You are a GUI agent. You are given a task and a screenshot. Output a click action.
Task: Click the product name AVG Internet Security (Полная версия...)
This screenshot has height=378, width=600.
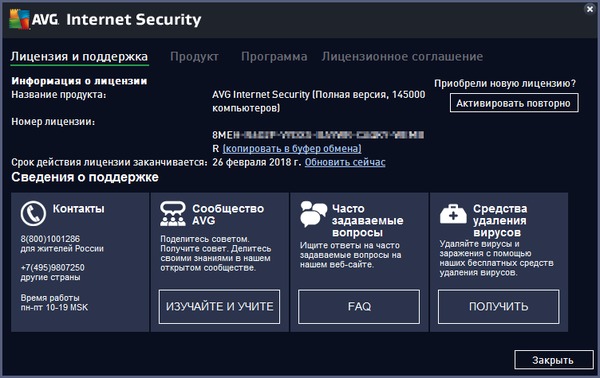(x=319, y=101)
